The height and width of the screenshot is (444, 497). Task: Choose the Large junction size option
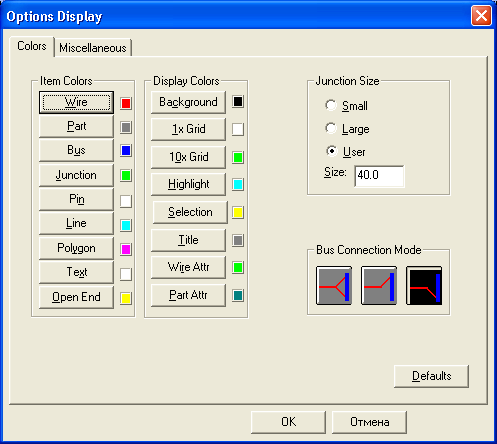[347, 129]
